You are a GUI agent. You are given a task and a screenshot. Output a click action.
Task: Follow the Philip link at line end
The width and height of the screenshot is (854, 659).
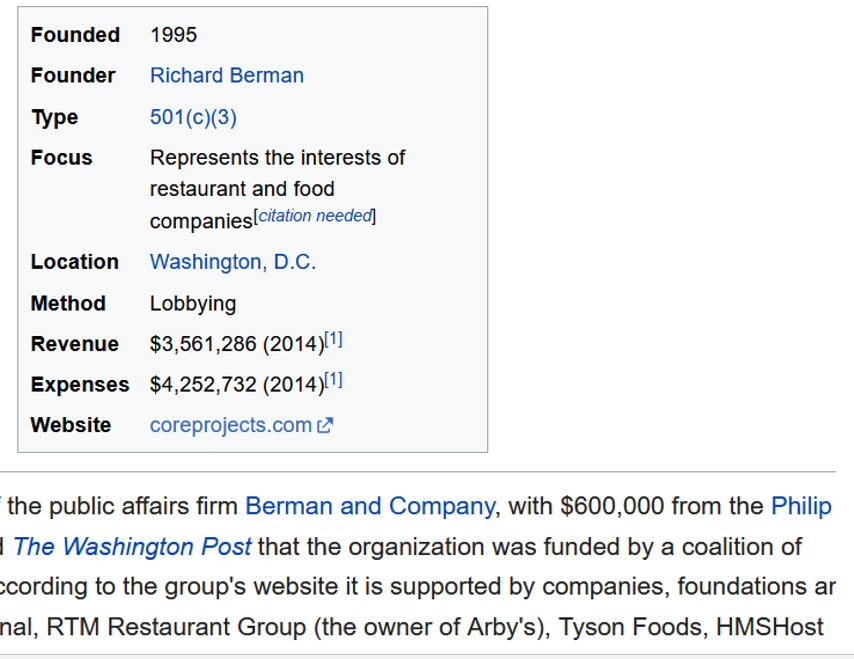point(801,506)
